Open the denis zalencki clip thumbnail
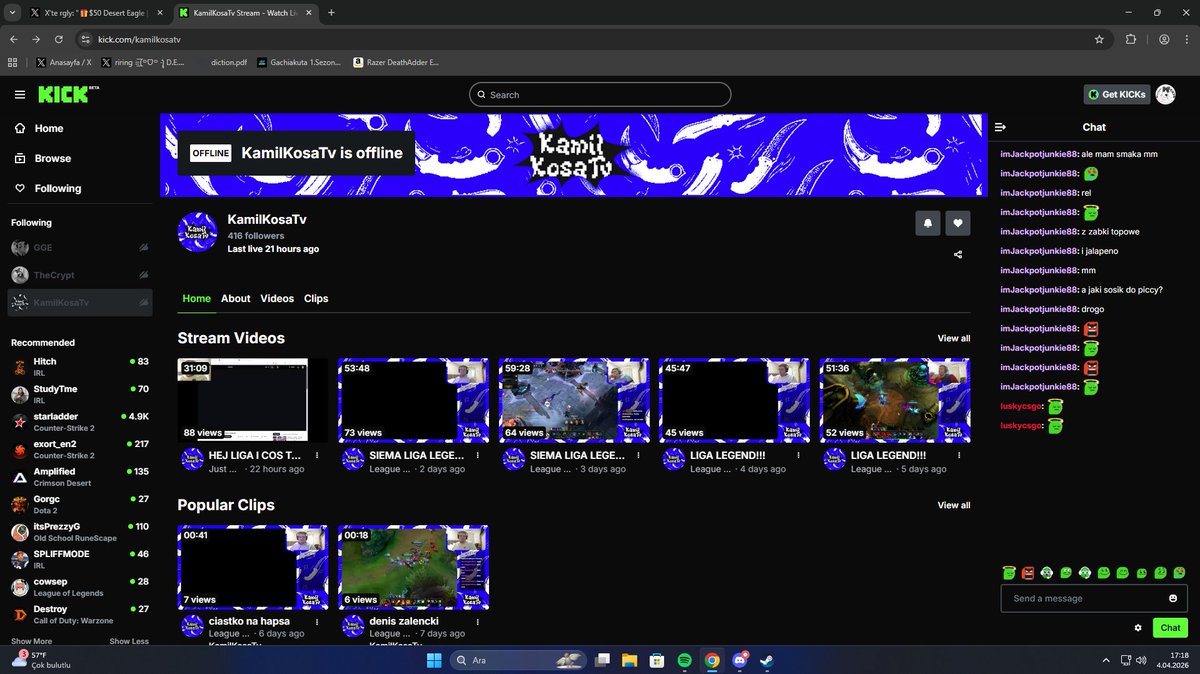Image resolution: width=1200 pixels, height=674 pixels. click(413, 567)
